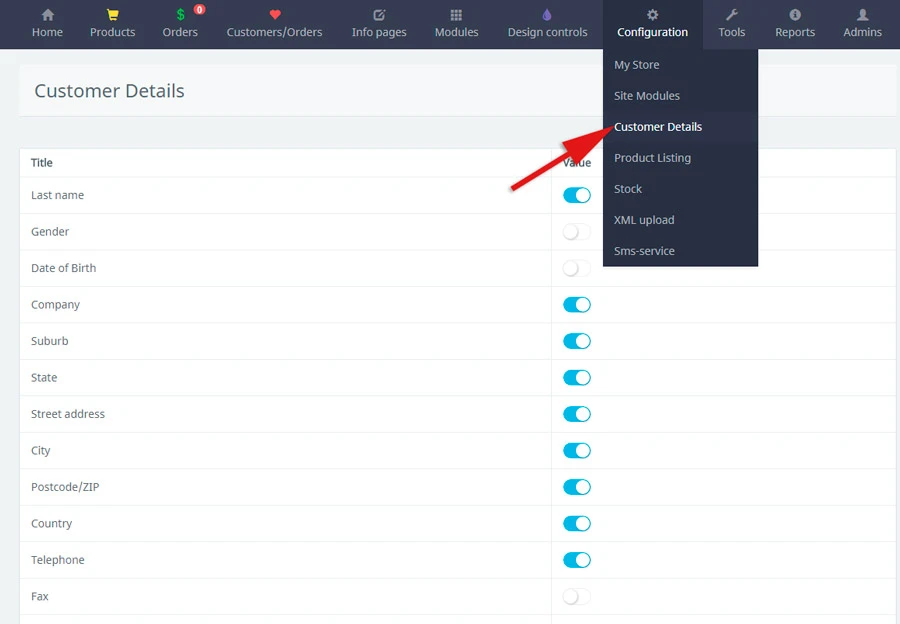Enable the Gender field toggle
Screen dimensions: 900x624
pos(577,232)
